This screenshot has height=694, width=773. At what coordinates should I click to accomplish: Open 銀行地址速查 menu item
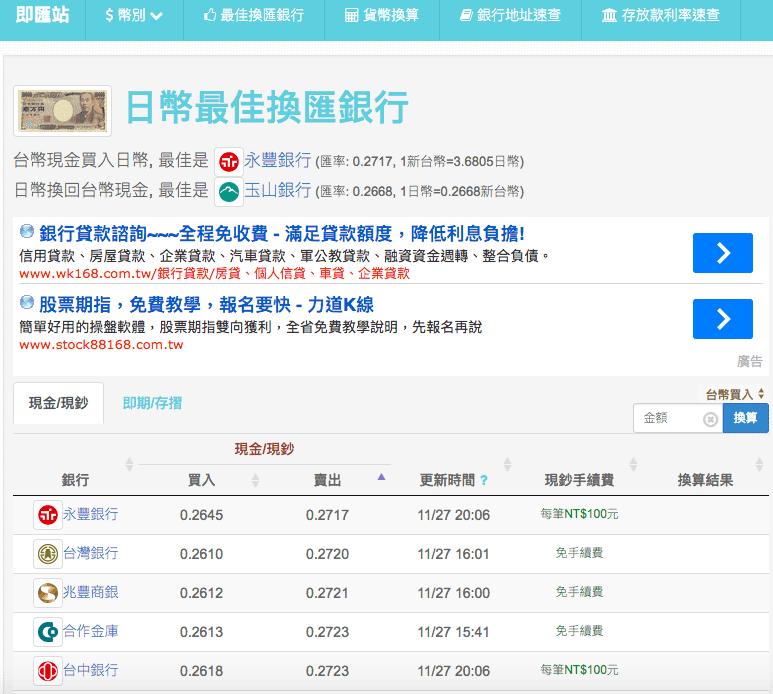[510, 15]
